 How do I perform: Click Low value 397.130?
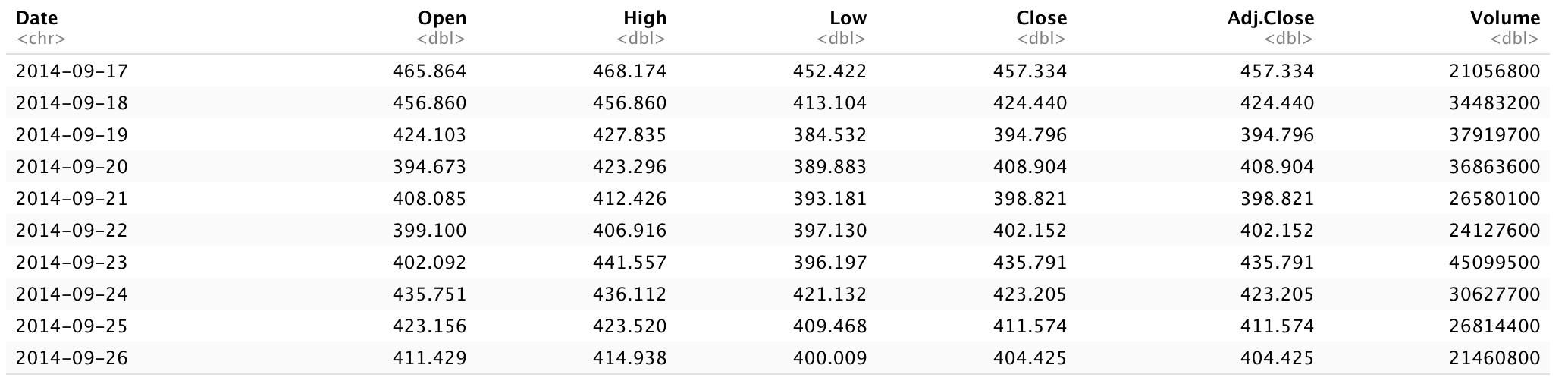coord(829,231)
